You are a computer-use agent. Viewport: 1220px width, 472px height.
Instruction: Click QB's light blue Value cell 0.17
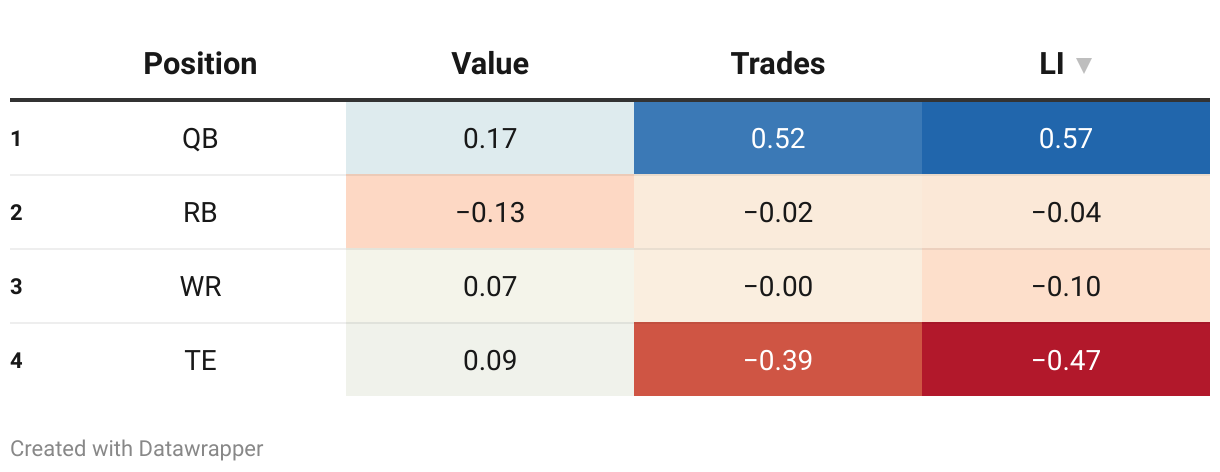point(490,138)
